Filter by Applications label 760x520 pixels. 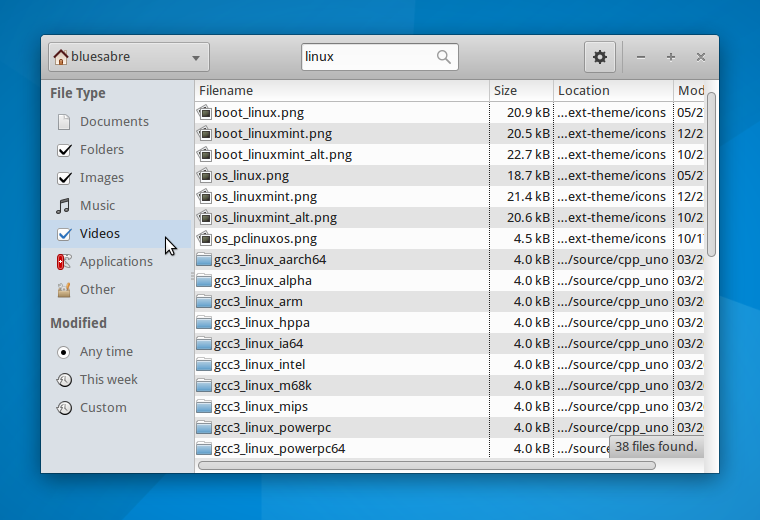116,262
